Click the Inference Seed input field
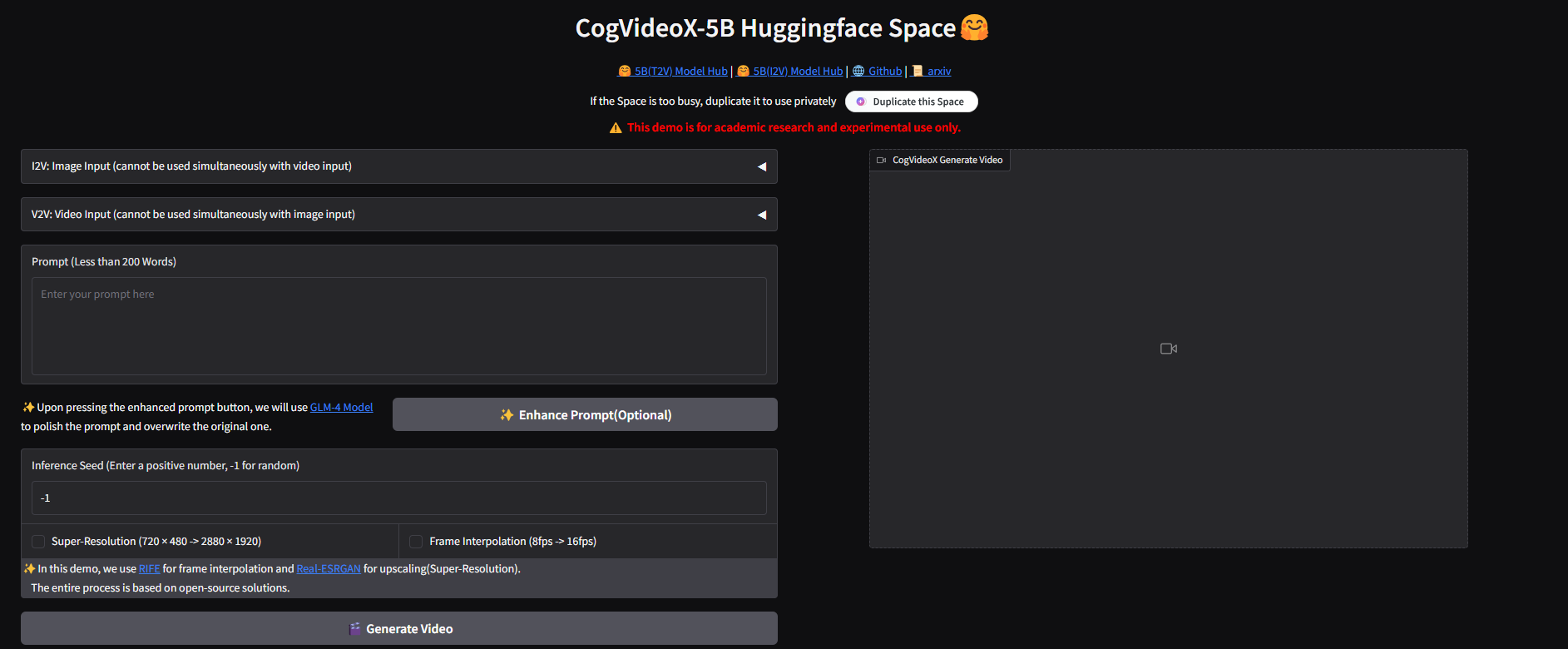The width and height of the screenshot is (1568, 649). coord(399,498)
